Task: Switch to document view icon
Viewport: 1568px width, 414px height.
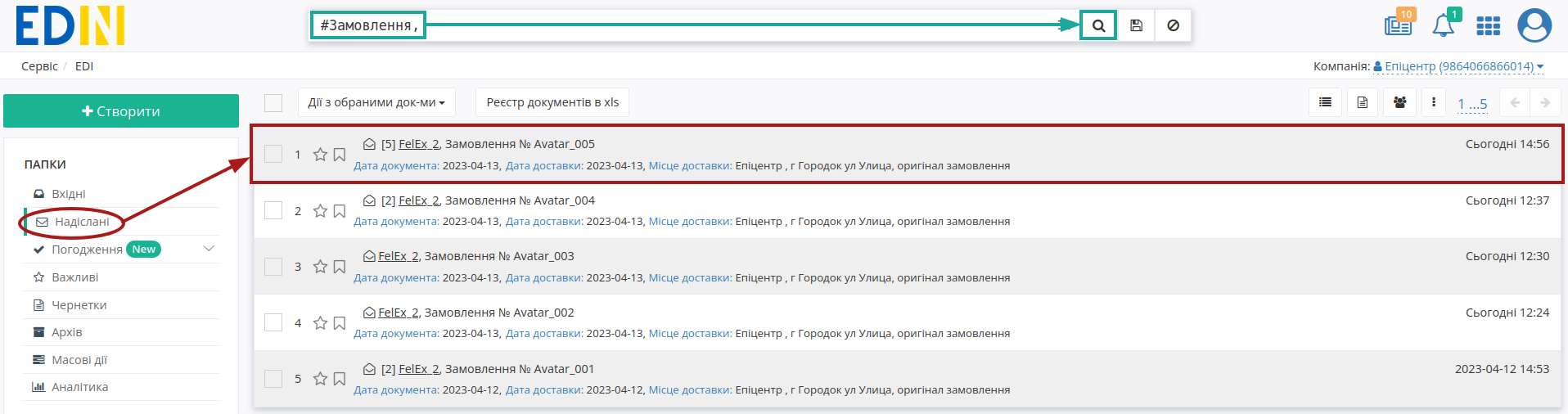Action: [1363, 102]
